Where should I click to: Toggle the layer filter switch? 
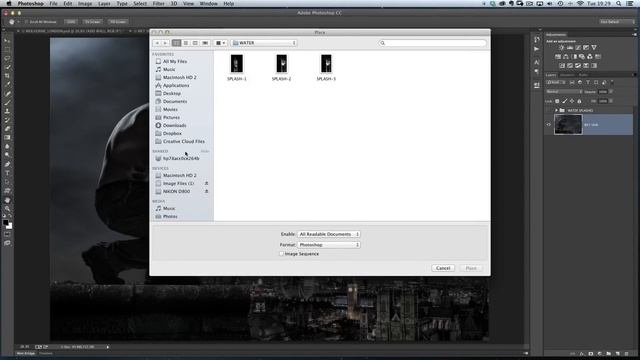pyautogui.click(x=612, y=82)
